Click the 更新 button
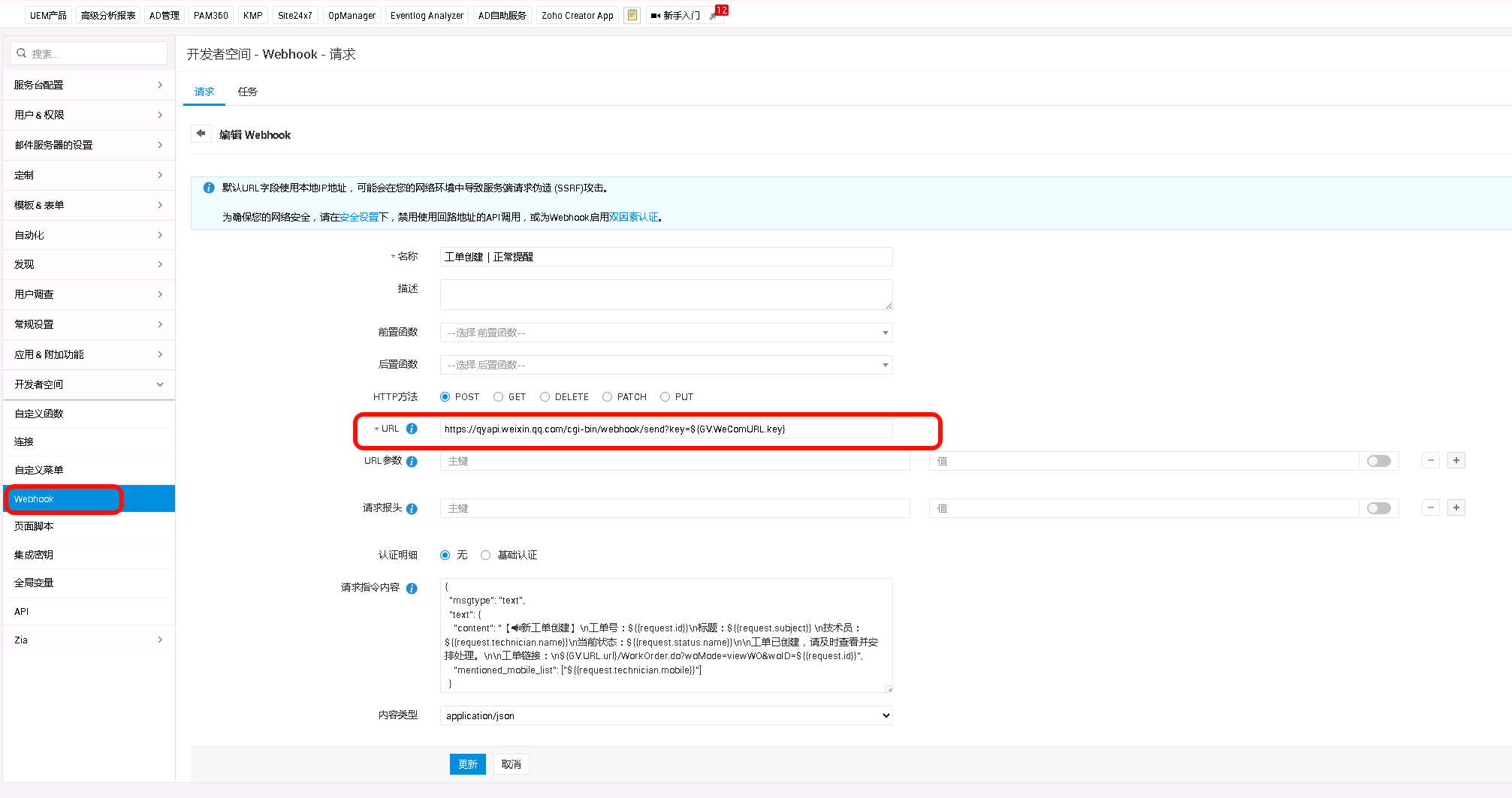This screenshot has height=798, width=1512. 467,764
